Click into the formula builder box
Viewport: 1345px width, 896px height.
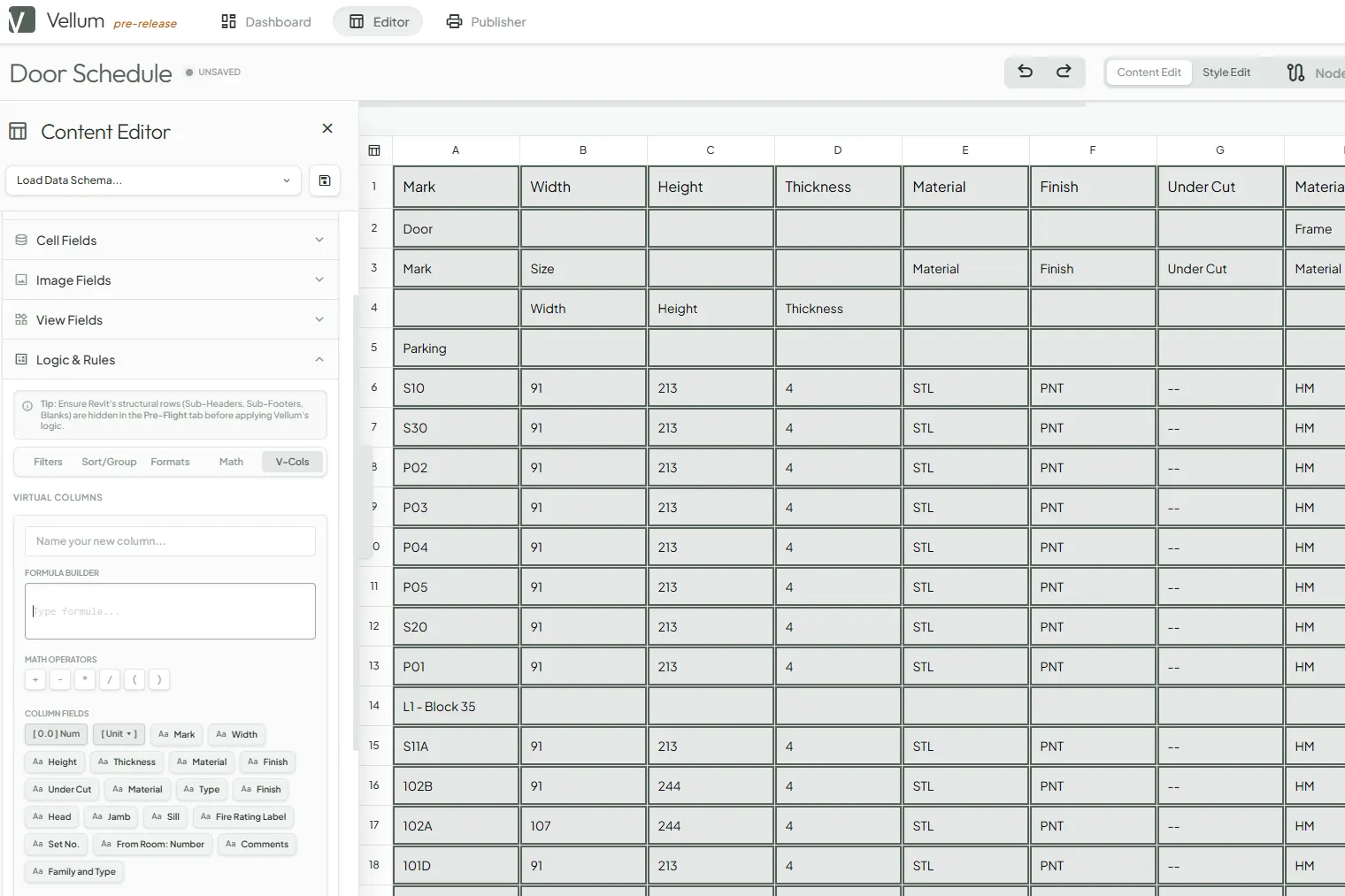click(x=170, y=611)
